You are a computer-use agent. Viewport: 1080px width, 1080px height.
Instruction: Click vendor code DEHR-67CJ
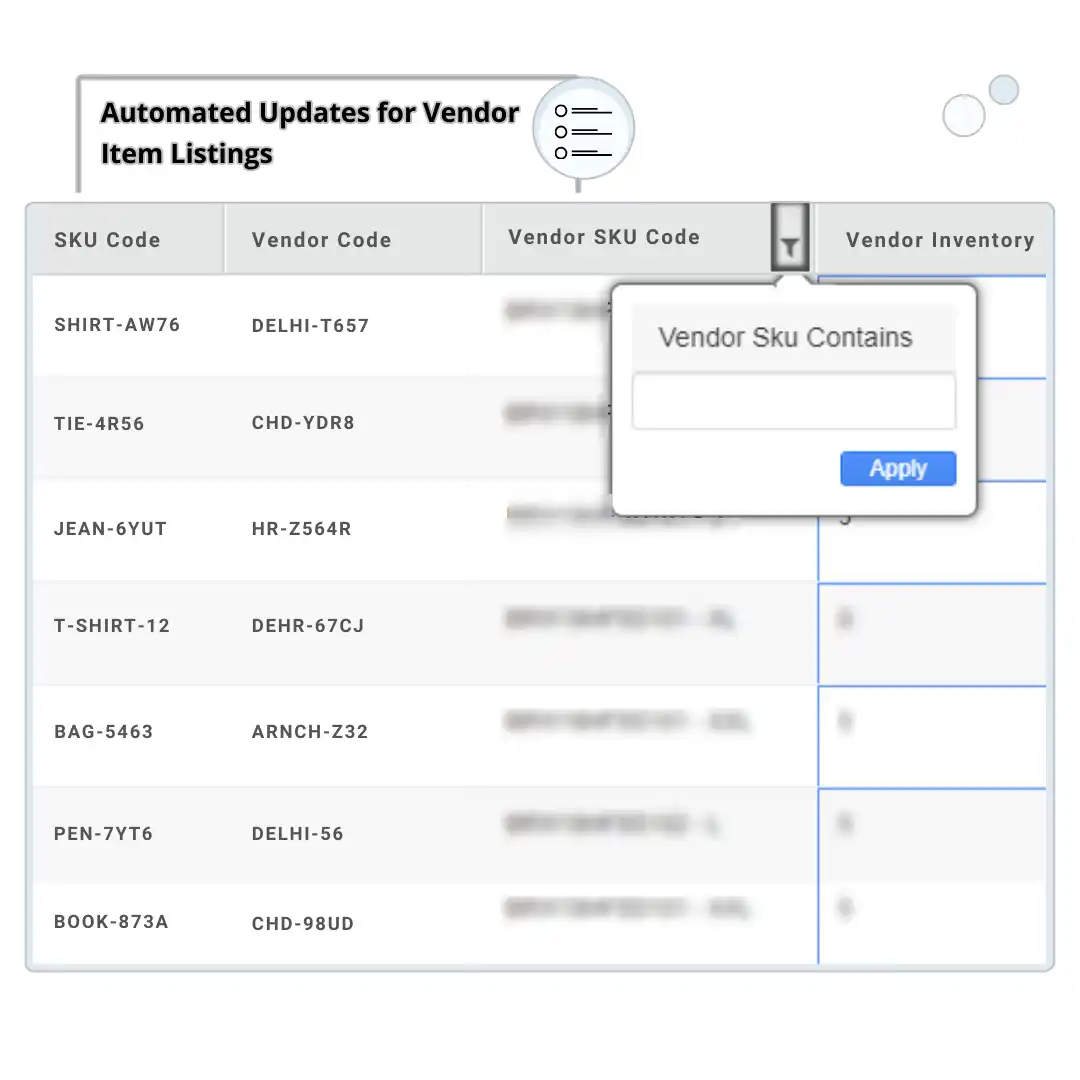308,627
